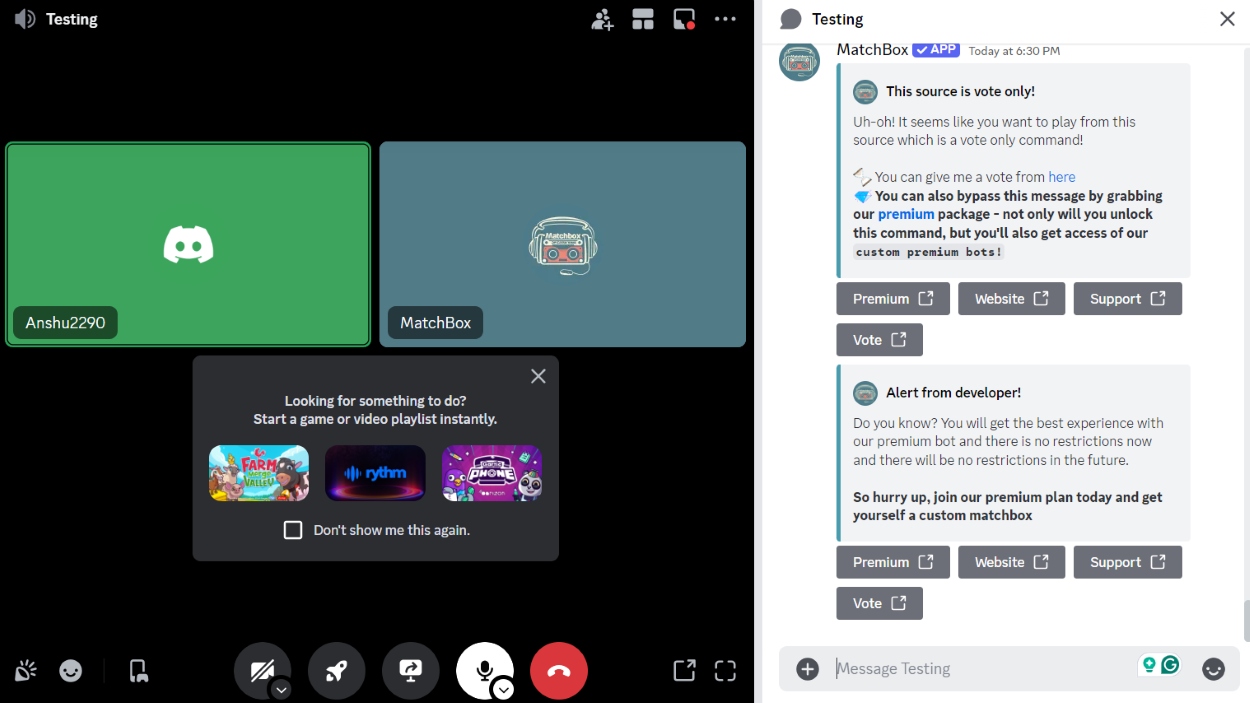Mute yourself with the microphone button
Image resolution: width=1250 pixels, height=703 pixels.
point(485,670)
